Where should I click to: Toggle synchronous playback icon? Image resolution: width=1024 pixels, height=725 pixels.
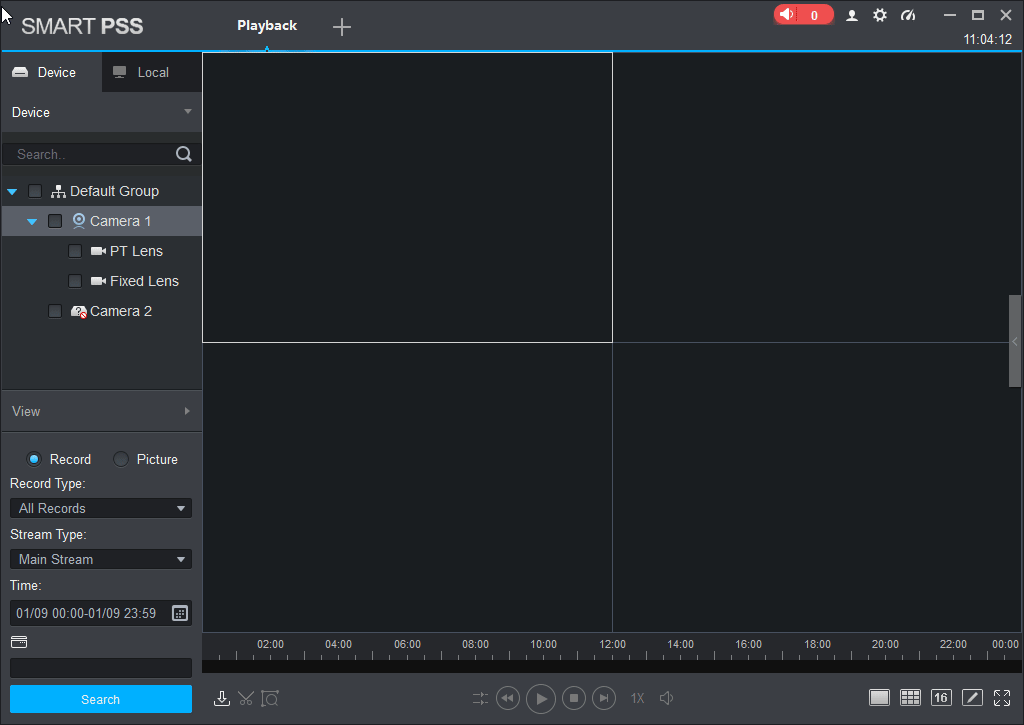click(480, 699)
